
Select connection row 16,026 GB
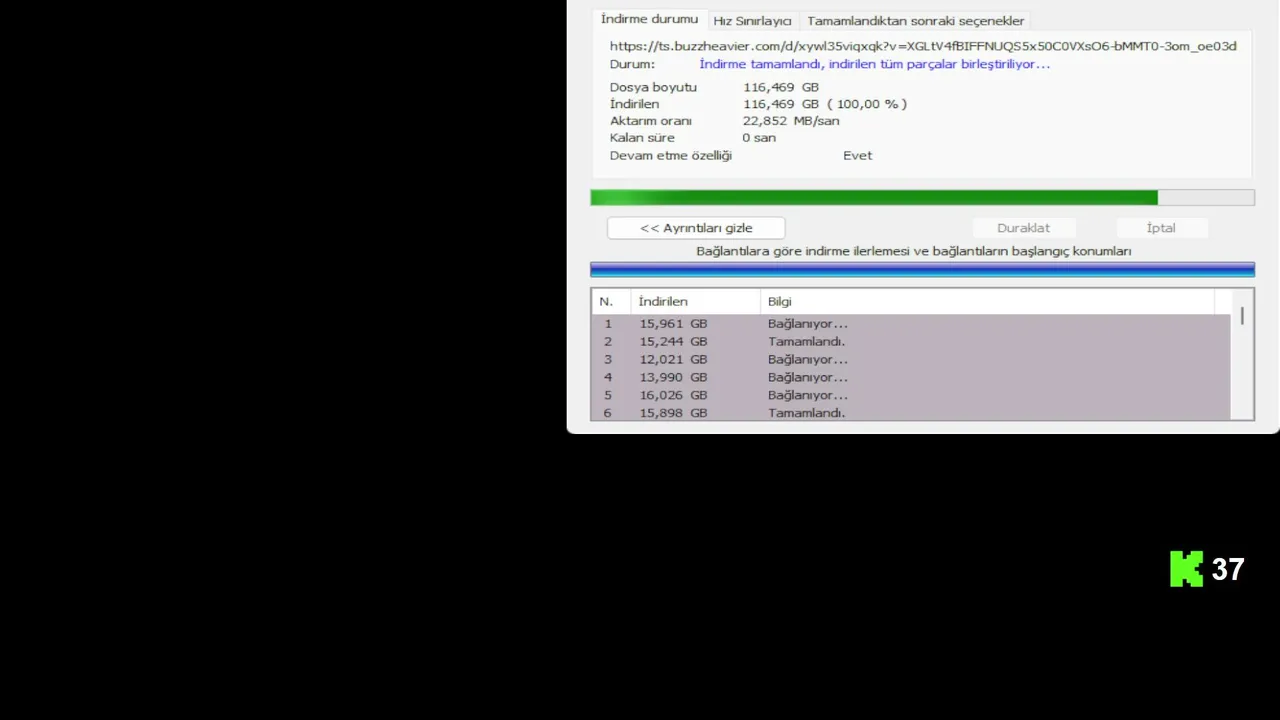pyautogui.click(x=911, y=395)
